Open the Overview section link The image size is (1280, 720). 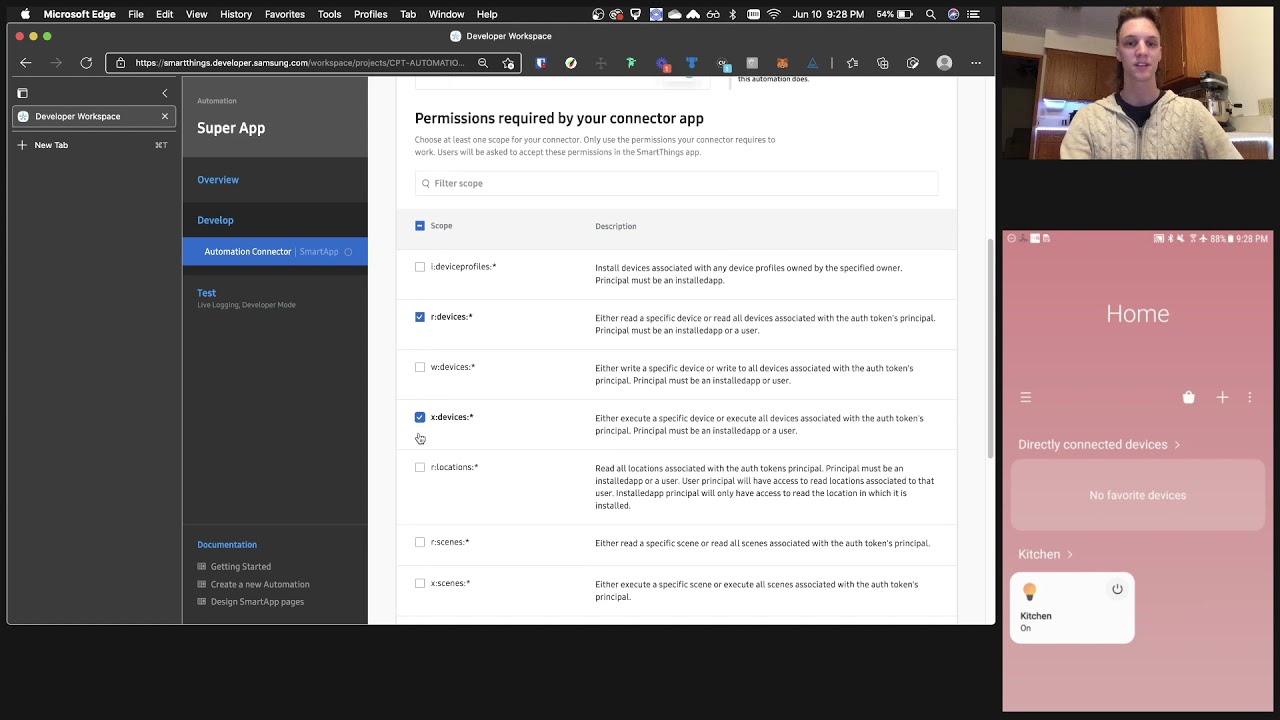pos(218,180)
